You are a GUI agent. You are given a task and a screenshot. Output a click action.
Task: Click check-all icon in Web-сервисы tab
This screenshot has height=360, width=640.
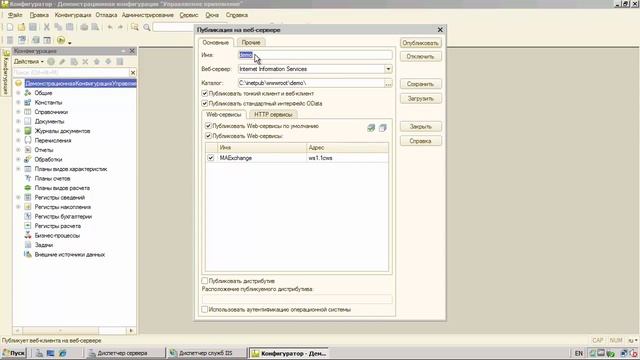click(x=371, y=128)
